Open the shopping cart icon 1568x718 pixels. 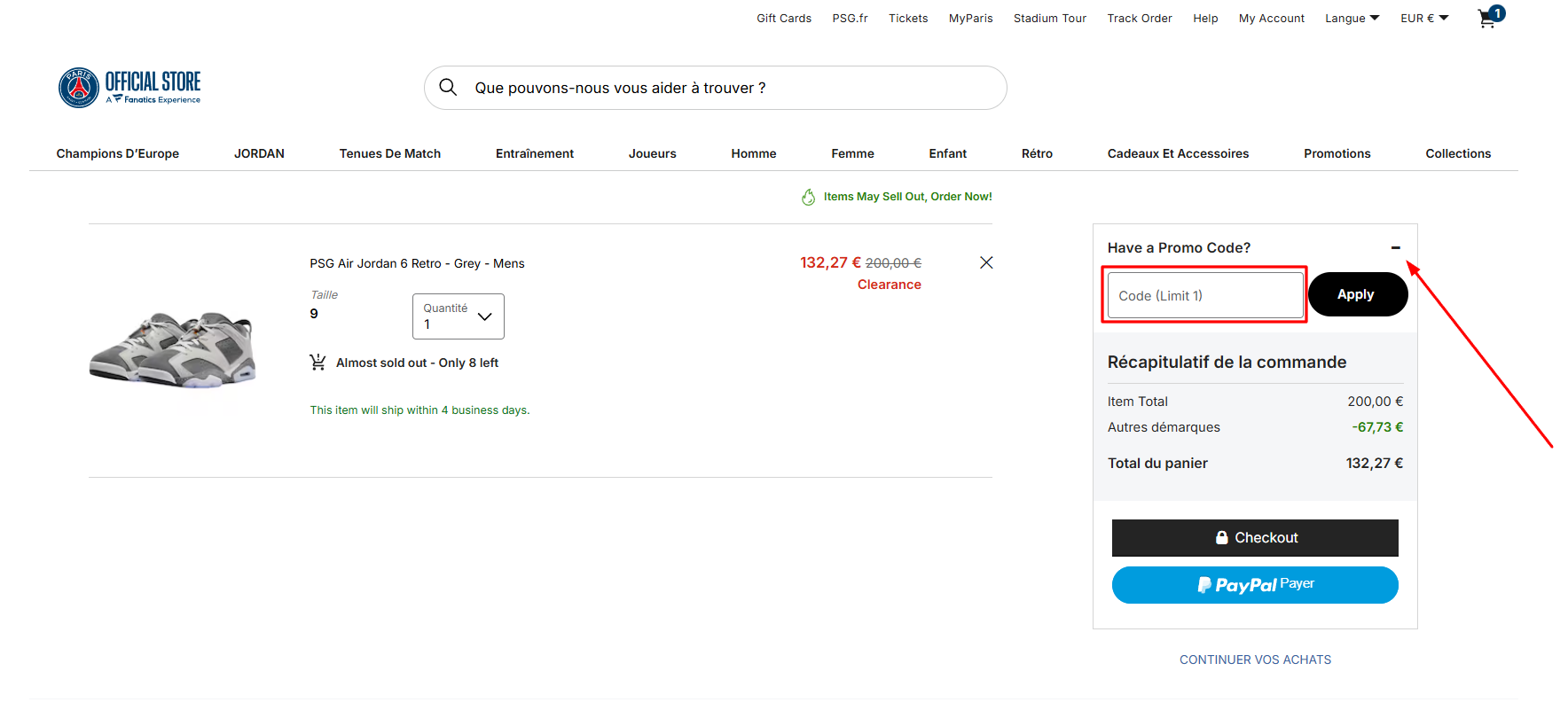(1490, 17)
